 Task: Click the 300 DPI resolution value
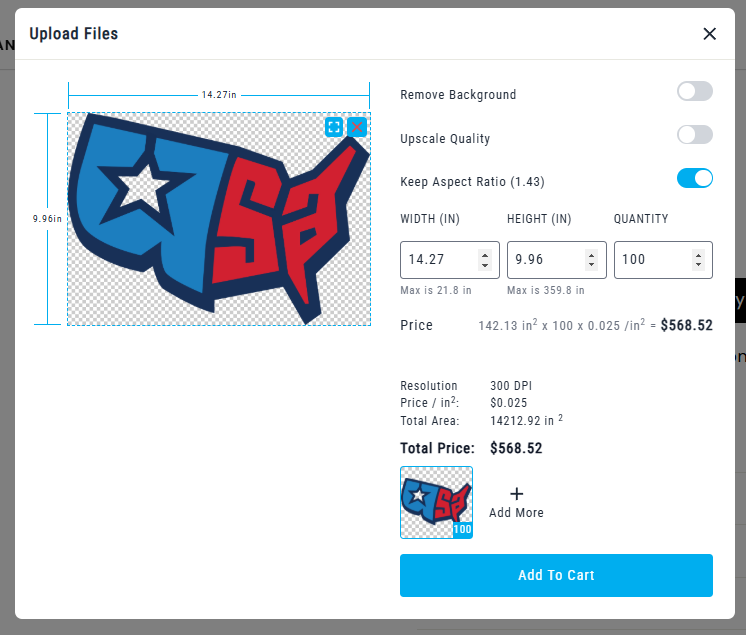(511, 385)
